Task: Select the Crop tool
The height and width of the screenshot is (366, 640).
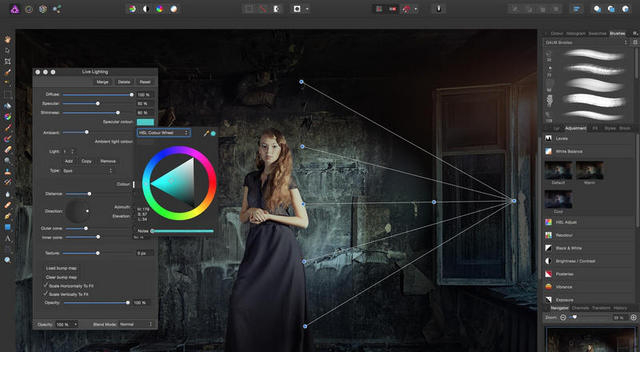Action: click(7, 61)
